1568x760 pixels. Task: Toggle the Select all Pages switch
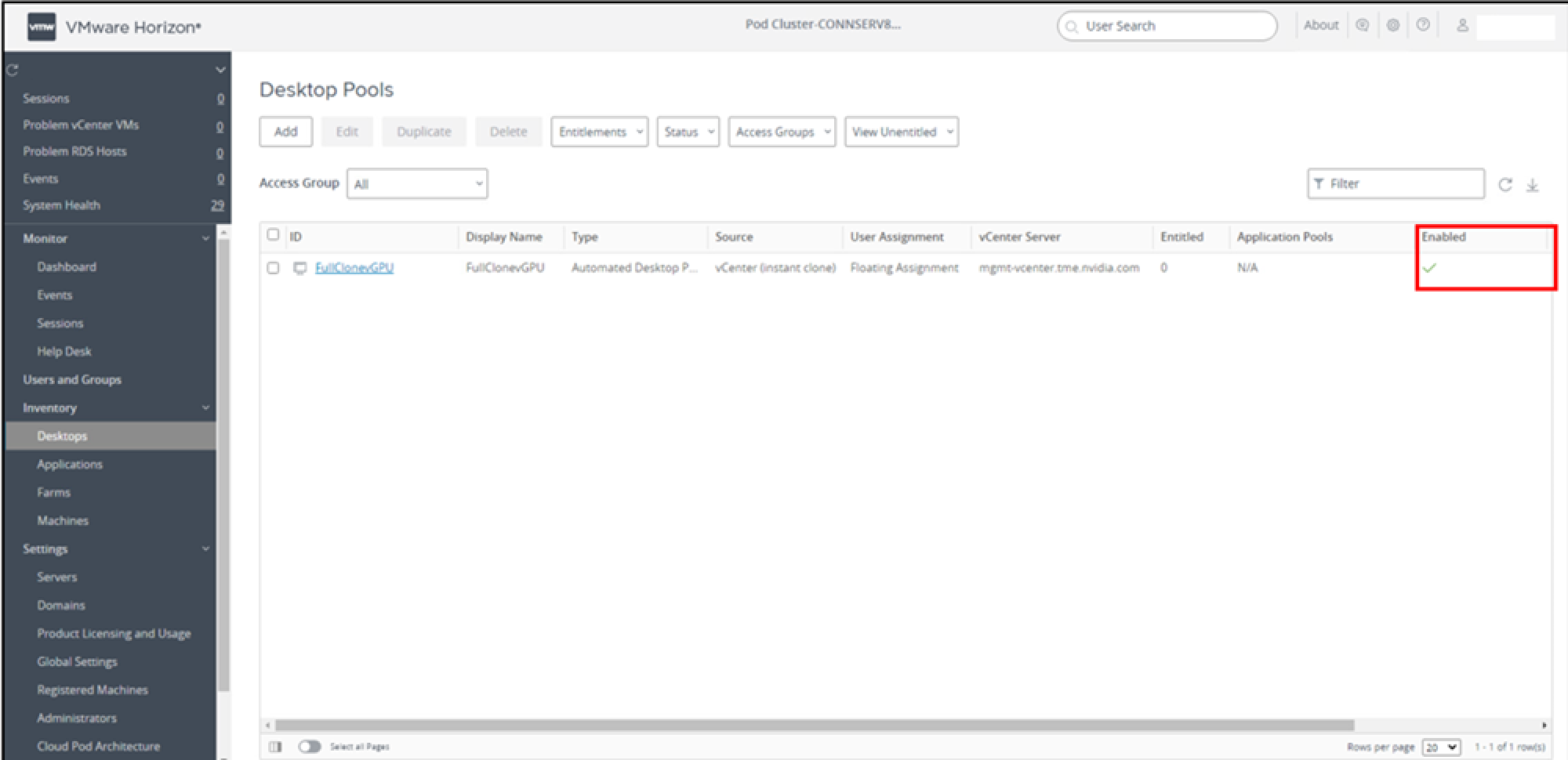pyautogui.click(x=309, y=746)
